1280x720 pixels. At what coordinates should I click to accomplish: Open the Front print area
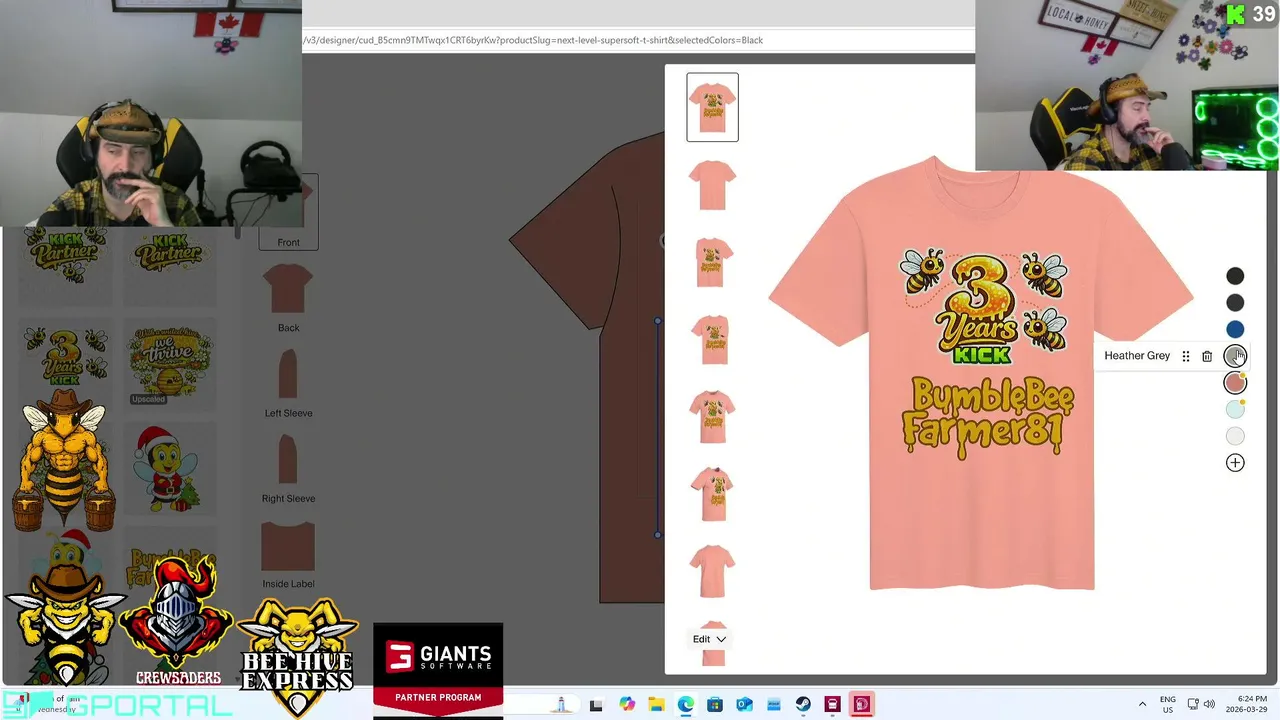[289, 212]
